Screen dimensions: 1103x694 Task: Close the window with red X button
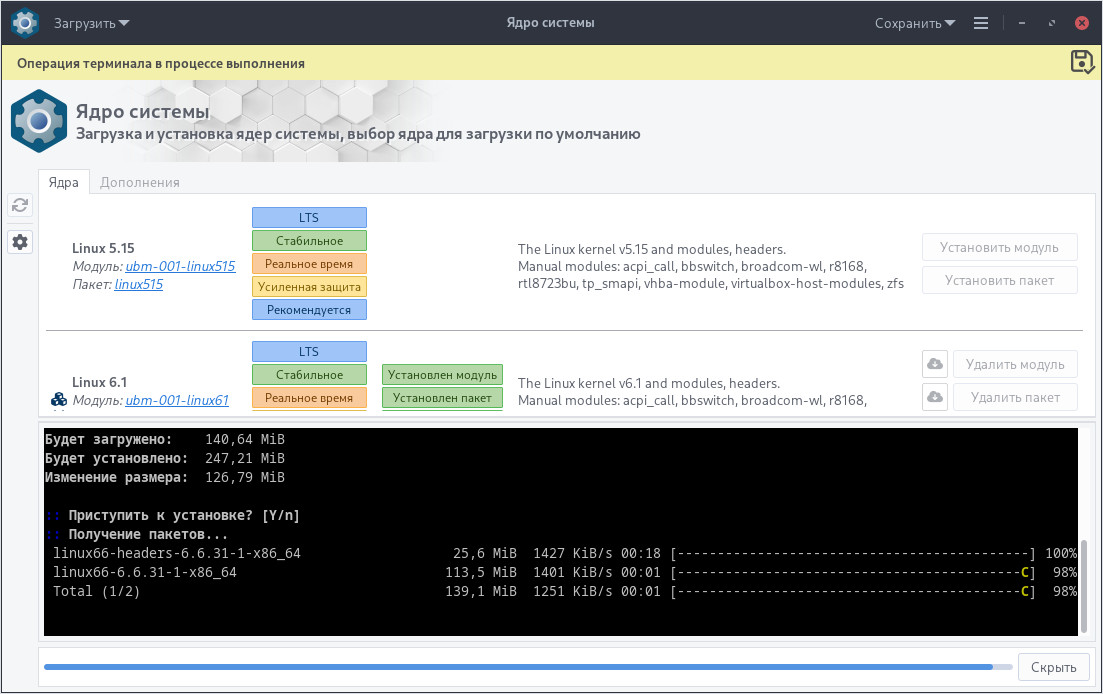click(x=1082, y=23)
